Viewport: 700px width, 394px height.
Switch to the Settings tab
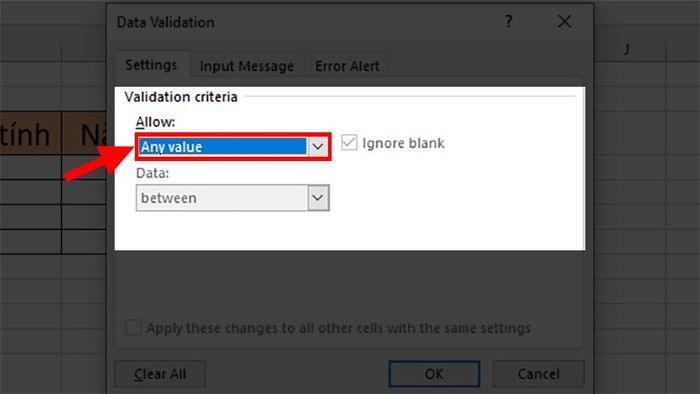pyautogui.click(x=151, y=65)
